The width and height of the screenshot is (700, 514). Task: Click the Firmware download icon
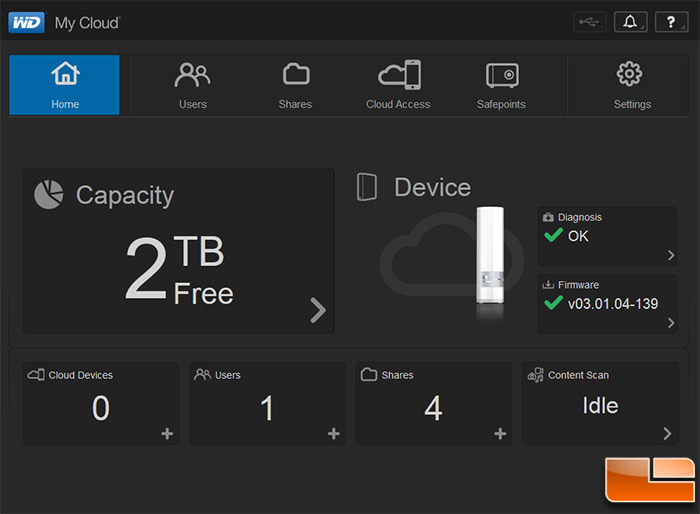(x=548, y=285)
